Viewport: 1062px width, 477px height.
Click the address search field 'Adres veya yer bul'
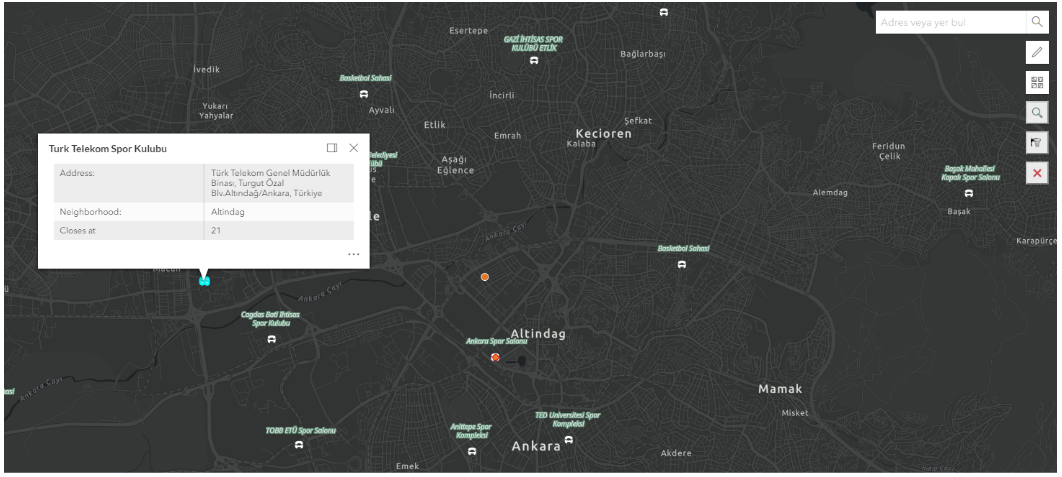951,22
